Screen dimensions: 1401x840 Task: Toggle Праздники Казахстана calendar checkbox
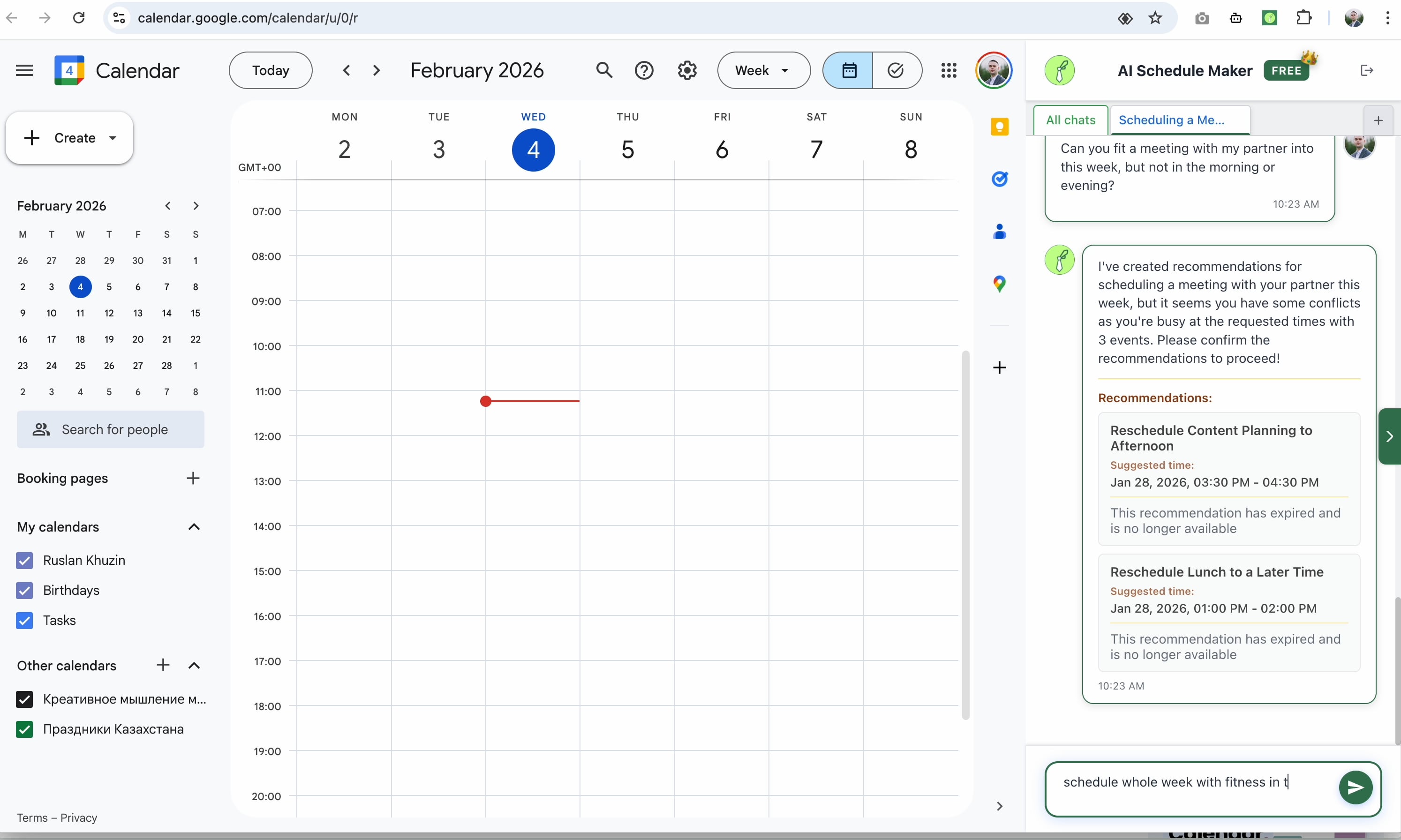point(24,729)
